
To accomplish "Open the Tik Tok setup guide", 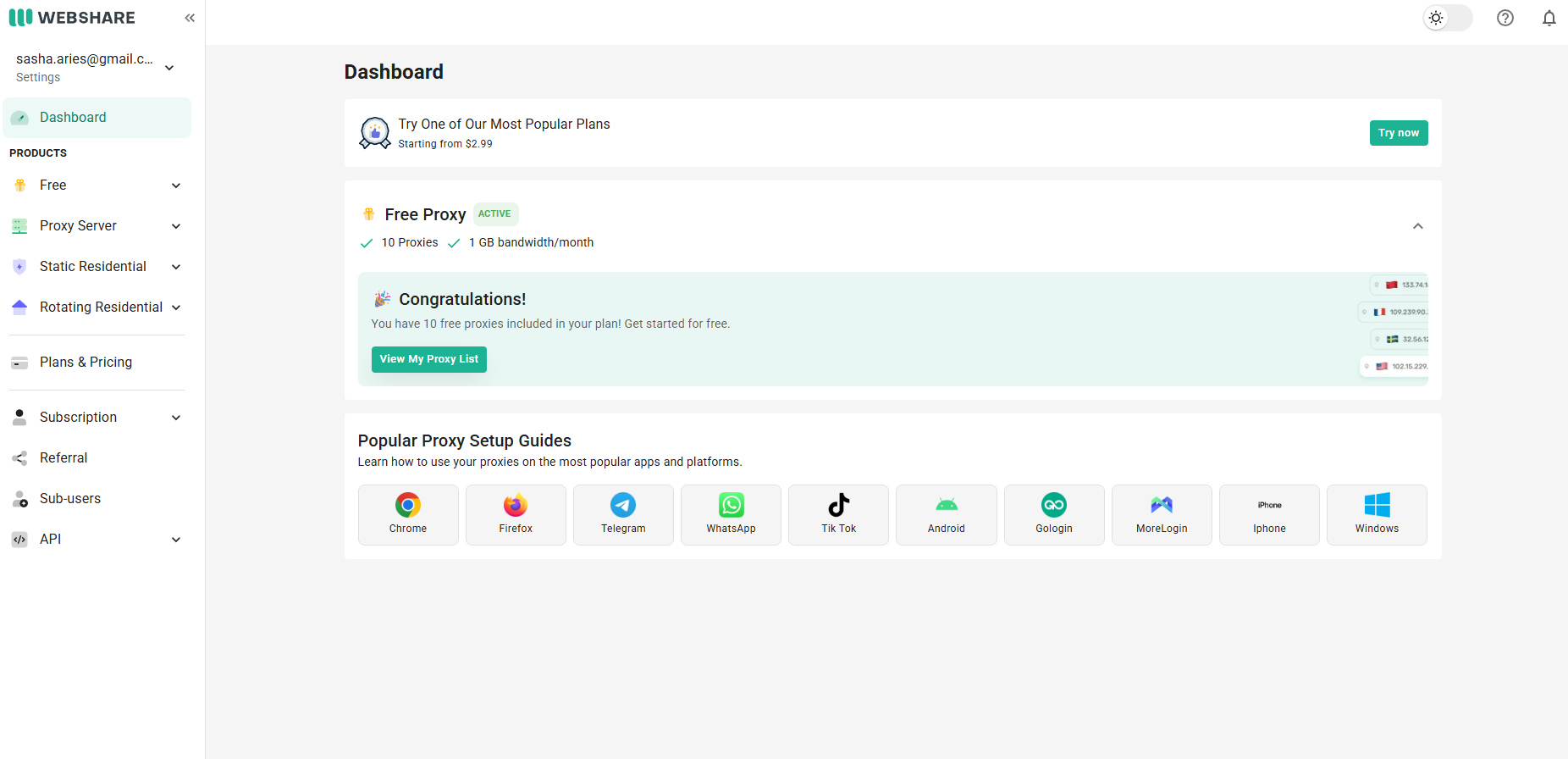I will (838, 514).
